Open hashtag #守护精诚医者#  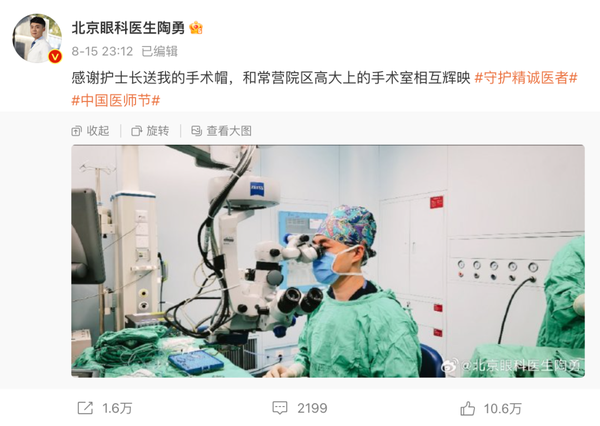click(526, 78)
